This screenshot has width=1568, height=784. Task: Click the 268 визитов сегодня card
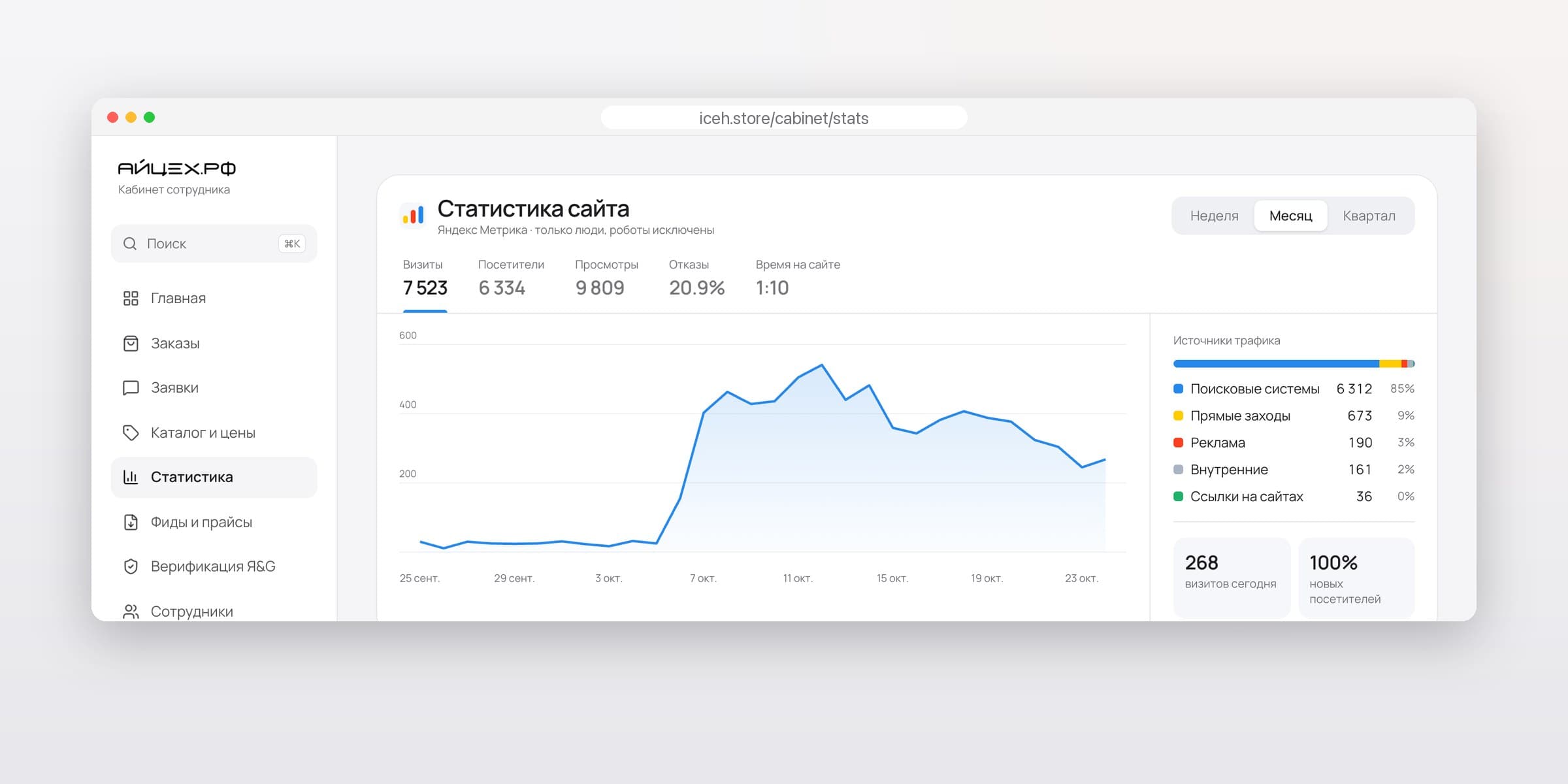pos(1232,578)
